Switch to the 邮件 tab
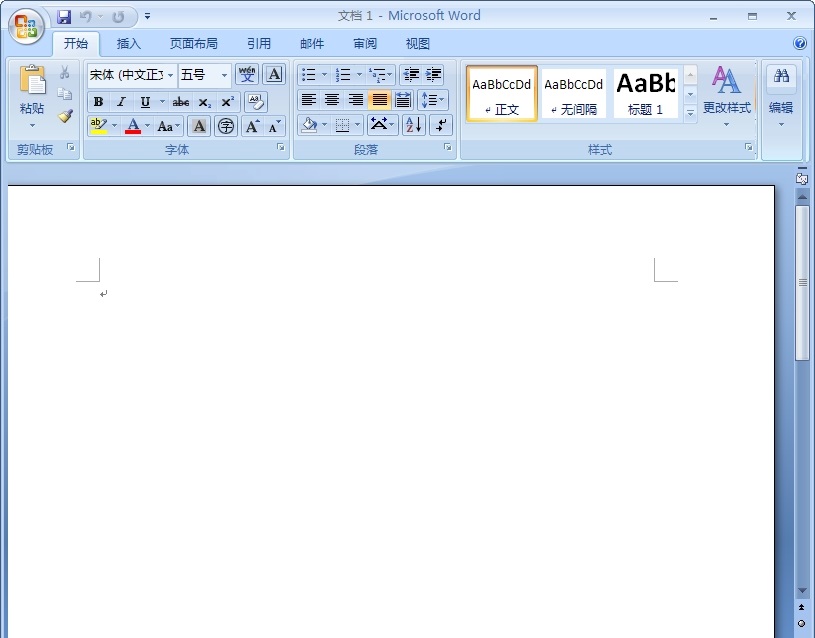This screenshot has width=815, height=638. pos(312,44)
